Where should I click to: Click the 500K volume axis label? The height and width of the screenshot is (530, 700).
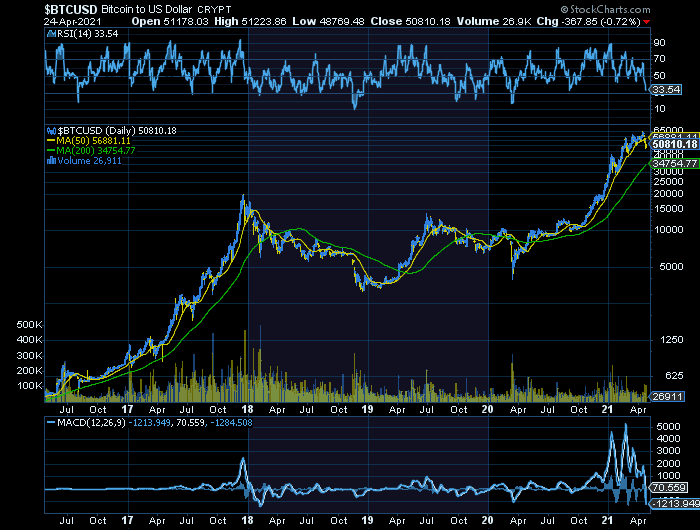click(29, 325)
